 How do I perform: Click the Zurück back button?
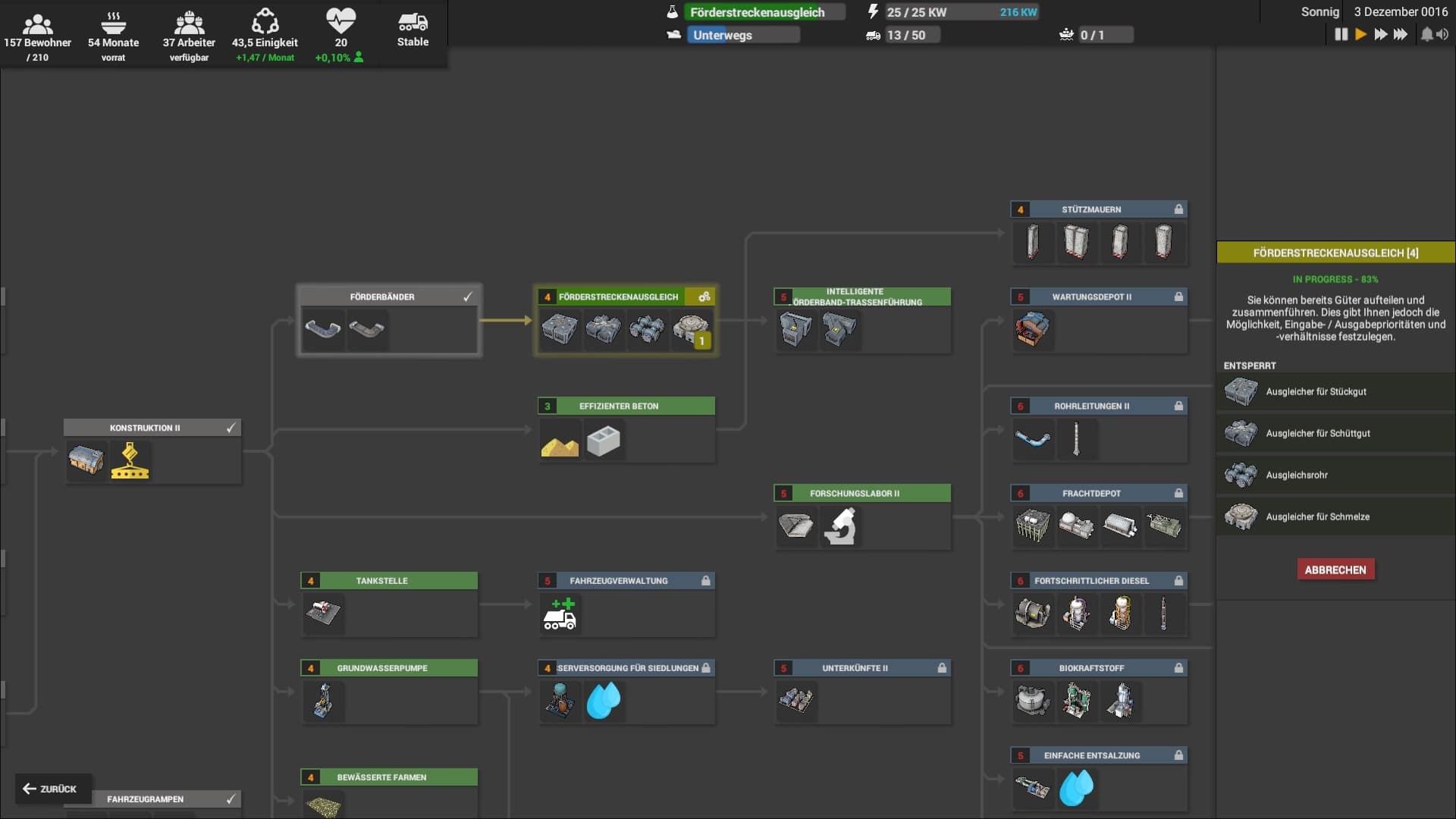tap(49, 789)
